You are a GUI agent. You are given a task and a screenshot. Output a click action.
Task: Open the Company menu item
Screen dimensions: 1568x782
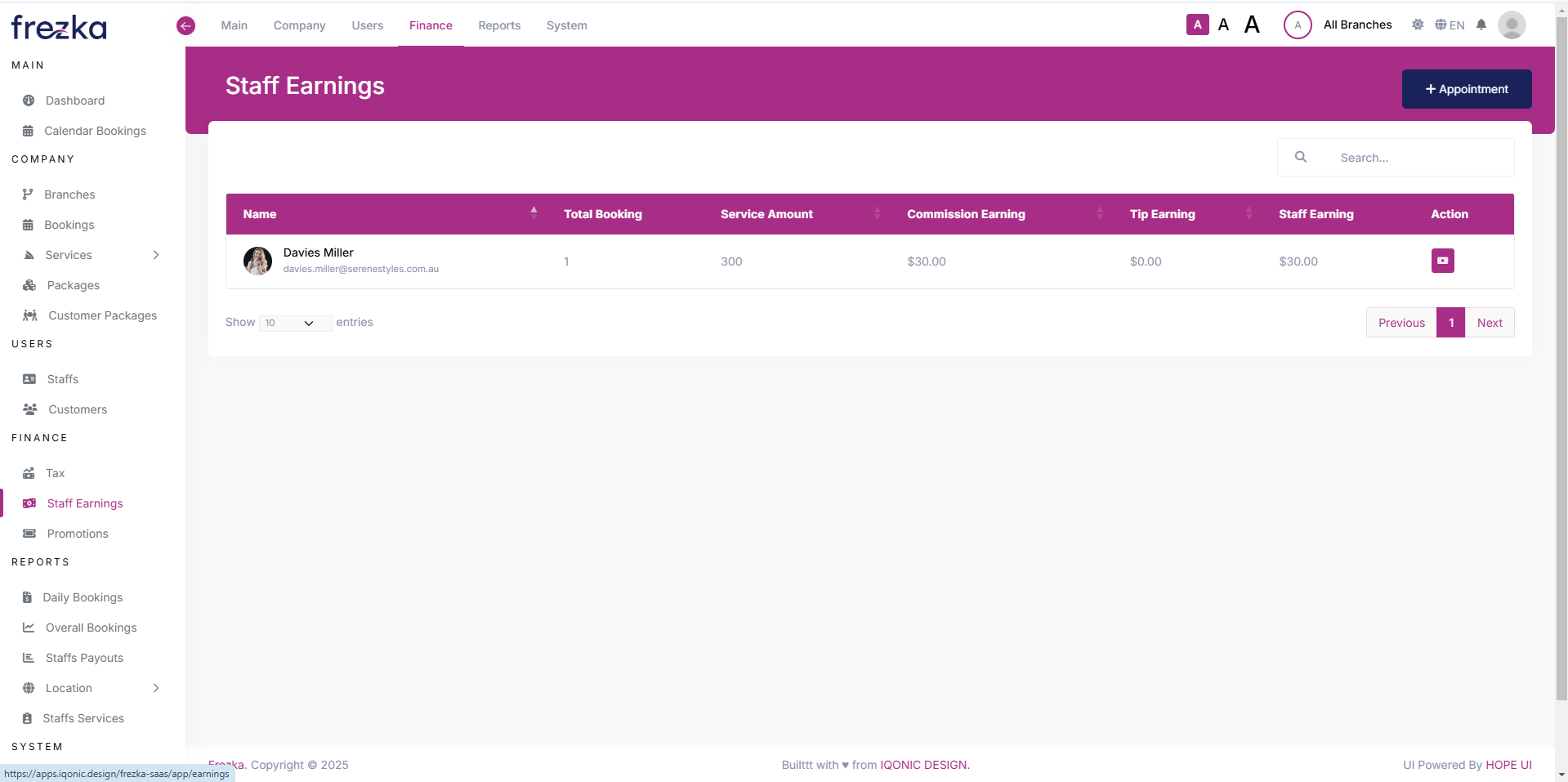(299, 25)
